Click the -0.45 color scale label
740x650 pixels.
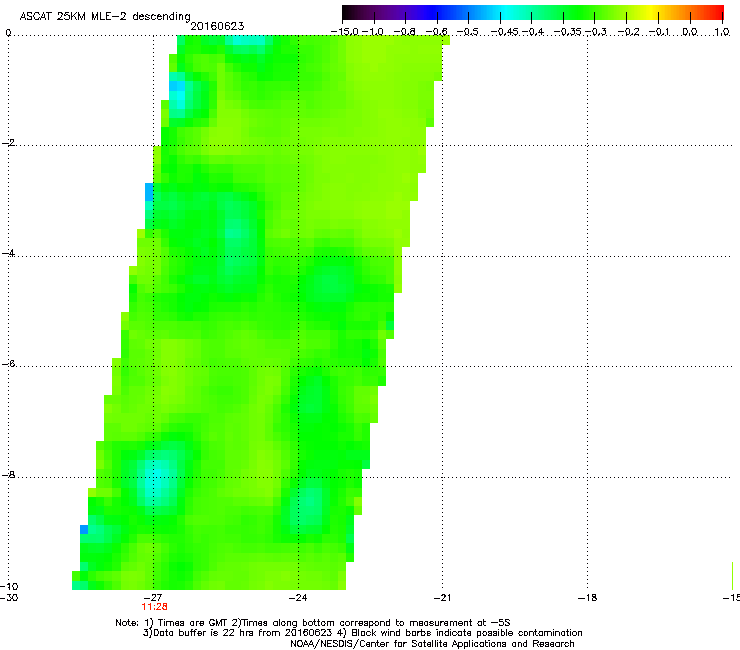[504, 32]
